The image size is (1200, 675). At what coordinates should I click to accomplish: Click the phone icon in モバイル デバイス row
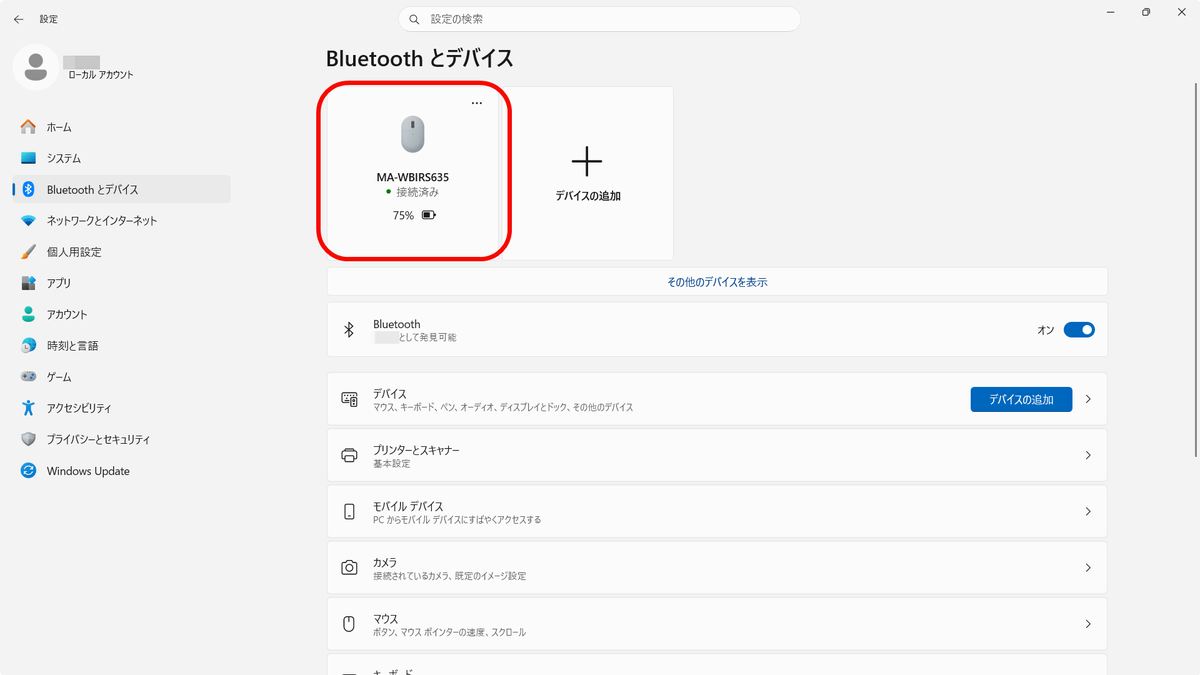point(349,511)
